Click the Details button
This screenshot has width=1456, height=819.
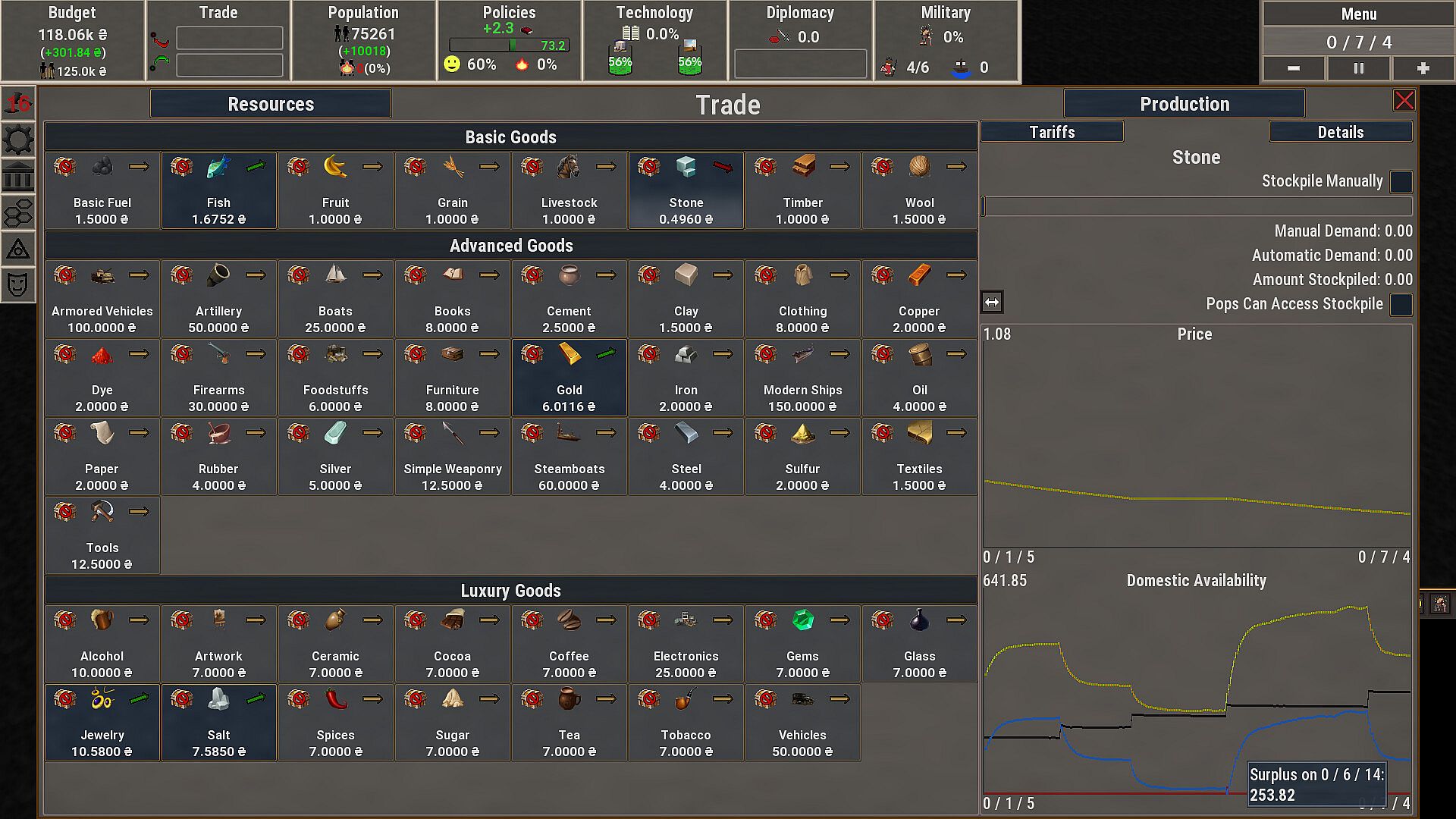[x=1340, y=132]
